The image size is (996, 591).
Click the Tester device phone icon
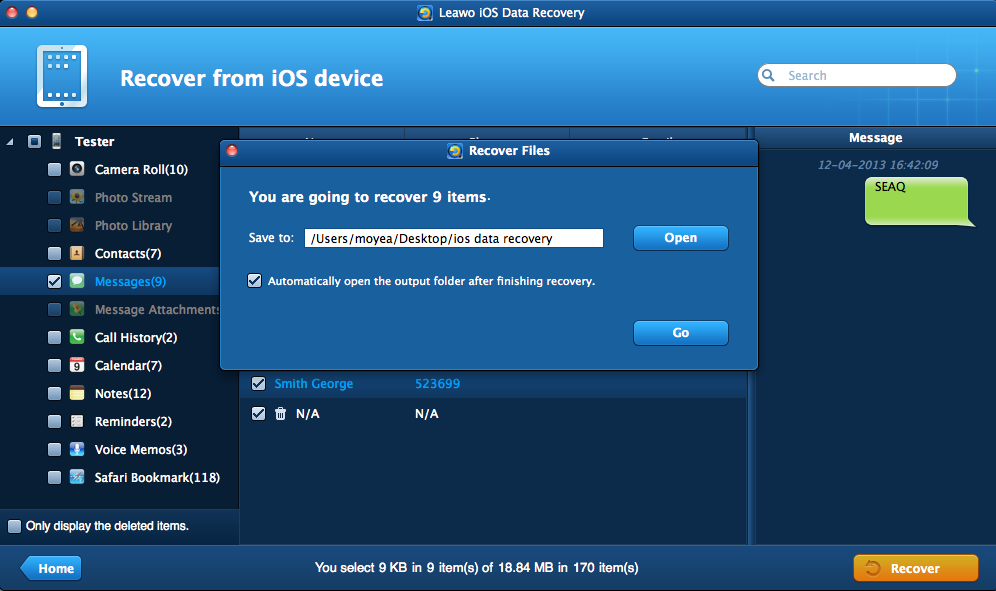(57, 141)
